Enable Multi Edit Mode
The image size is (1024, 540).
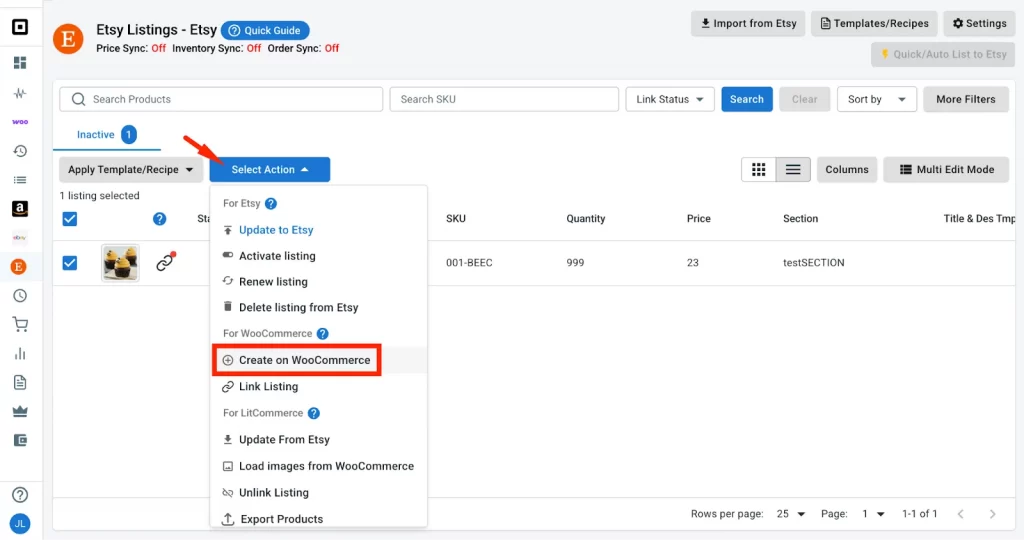pyautogui.click(x=946, y=170)
